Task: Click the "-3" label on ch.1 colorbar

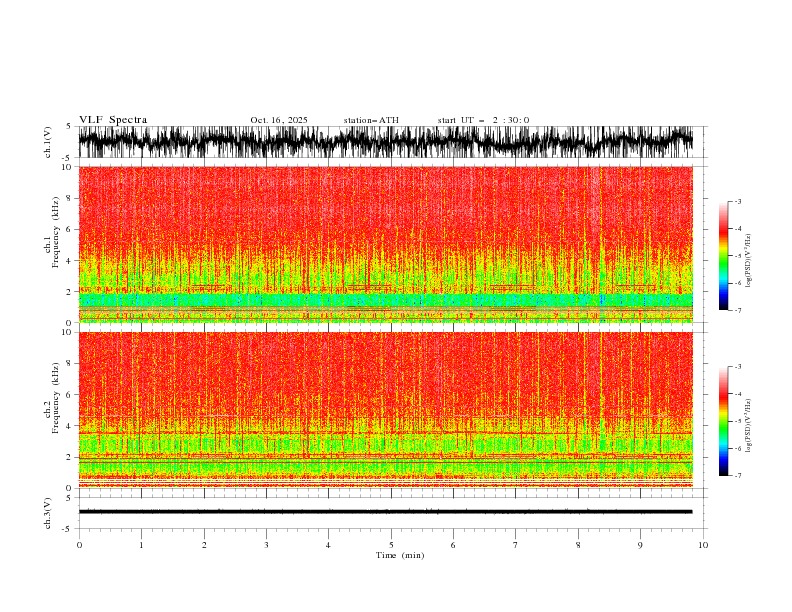Action: 737,201
